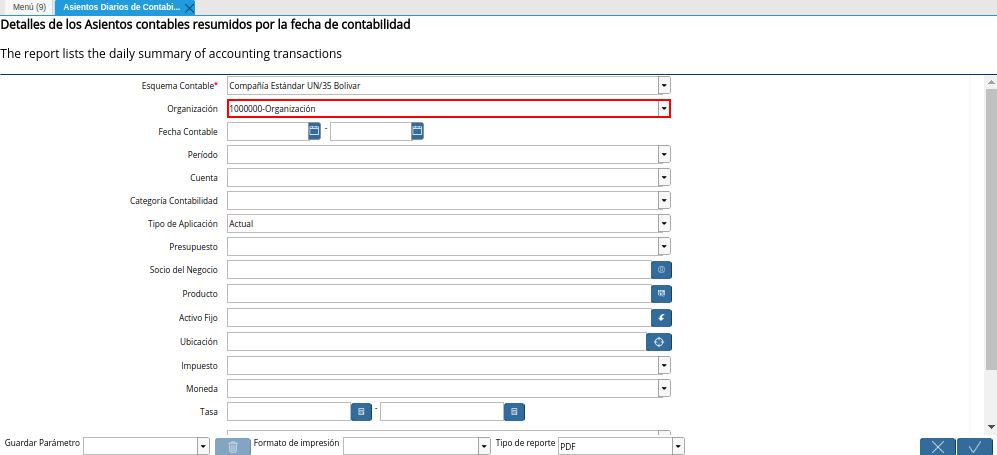This screenshot has height=455, width=997.
Task: Confirm the report with checkmark button
Action: (x=975, y=447)
